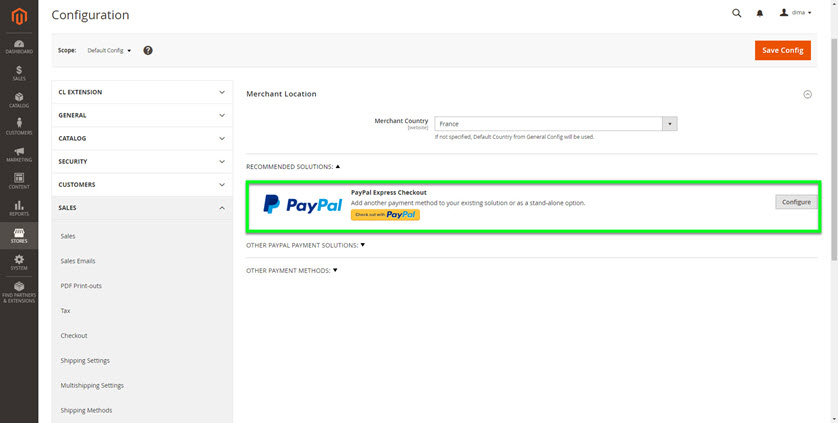Open the Stores storefront icon
Screen dimensions: 838x423
click(x=19, y=235)
